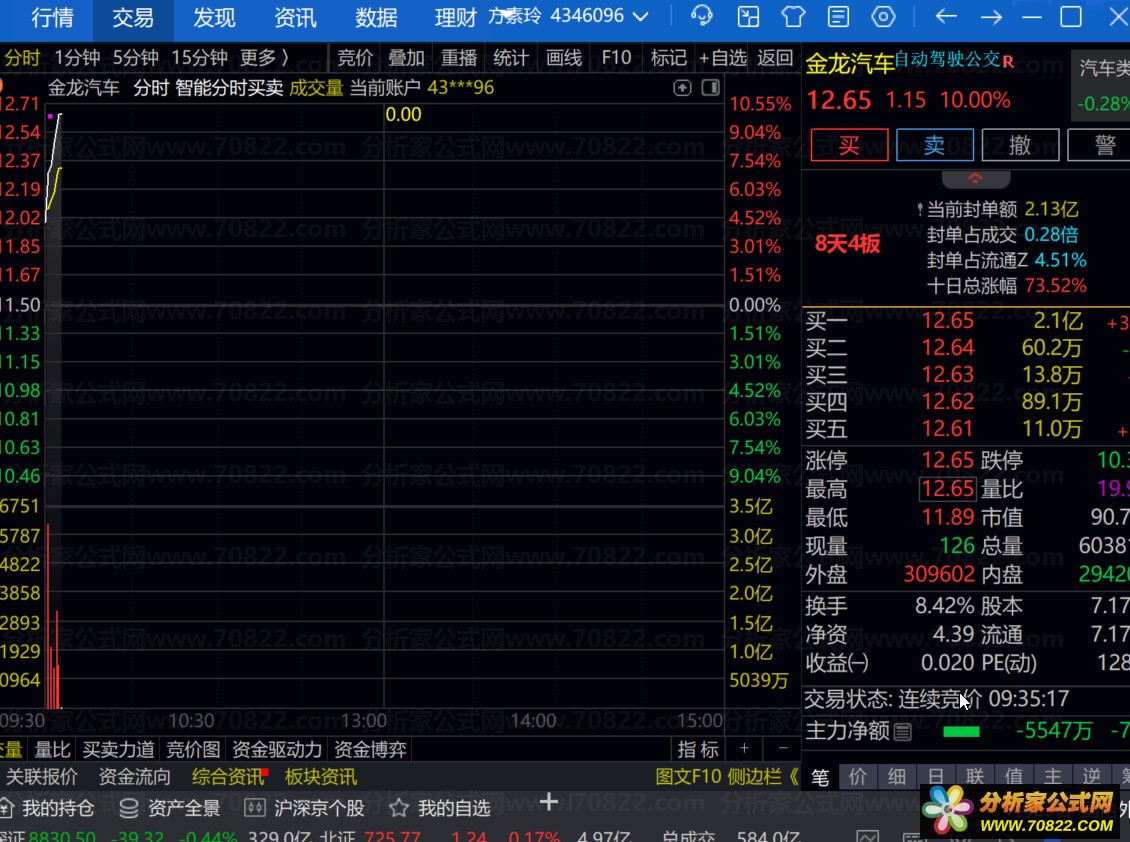
Task: Open the 发现 top menu
Action: pyautogui.click(x=214, y=17)
